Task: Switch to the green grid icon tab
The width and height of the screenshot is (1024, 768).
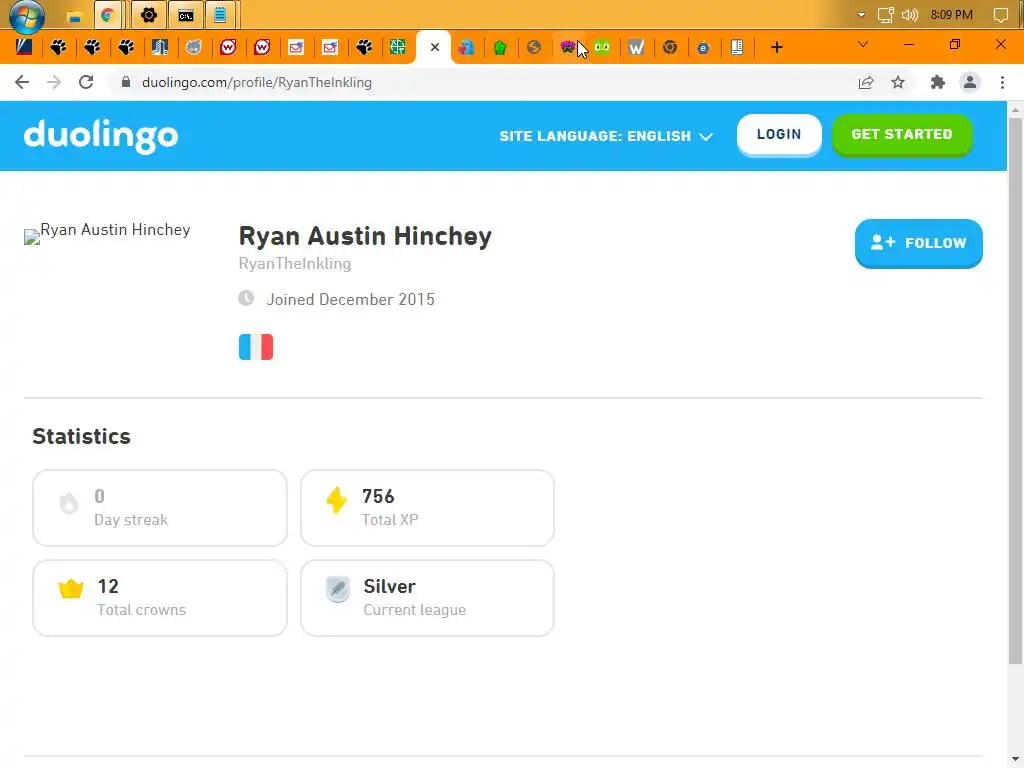Action: 397,47
